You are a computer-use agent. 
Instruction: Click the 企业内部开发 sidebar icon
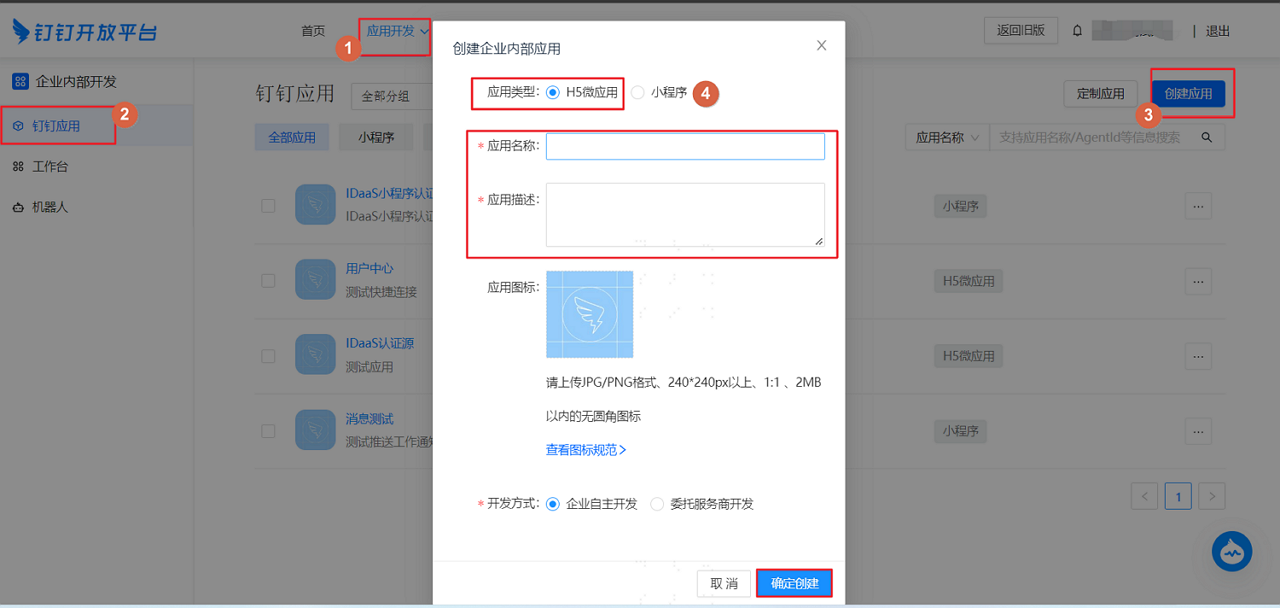20,81
